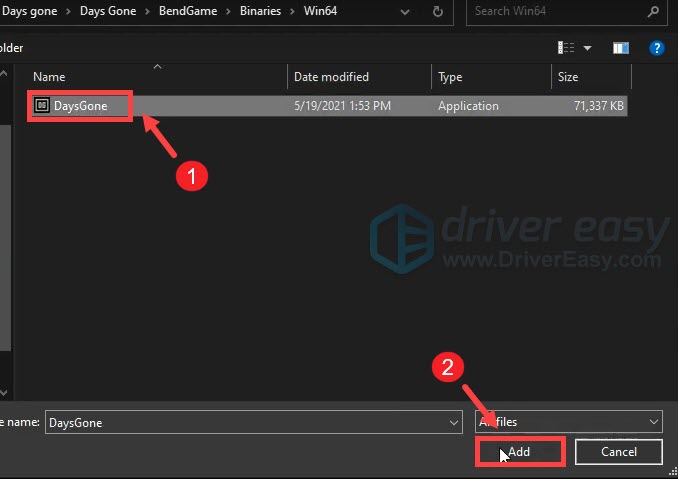The image size is (678, 479).
Task: Navigate to Days gone root breadcrumb
Action: [x=29, y=11]
